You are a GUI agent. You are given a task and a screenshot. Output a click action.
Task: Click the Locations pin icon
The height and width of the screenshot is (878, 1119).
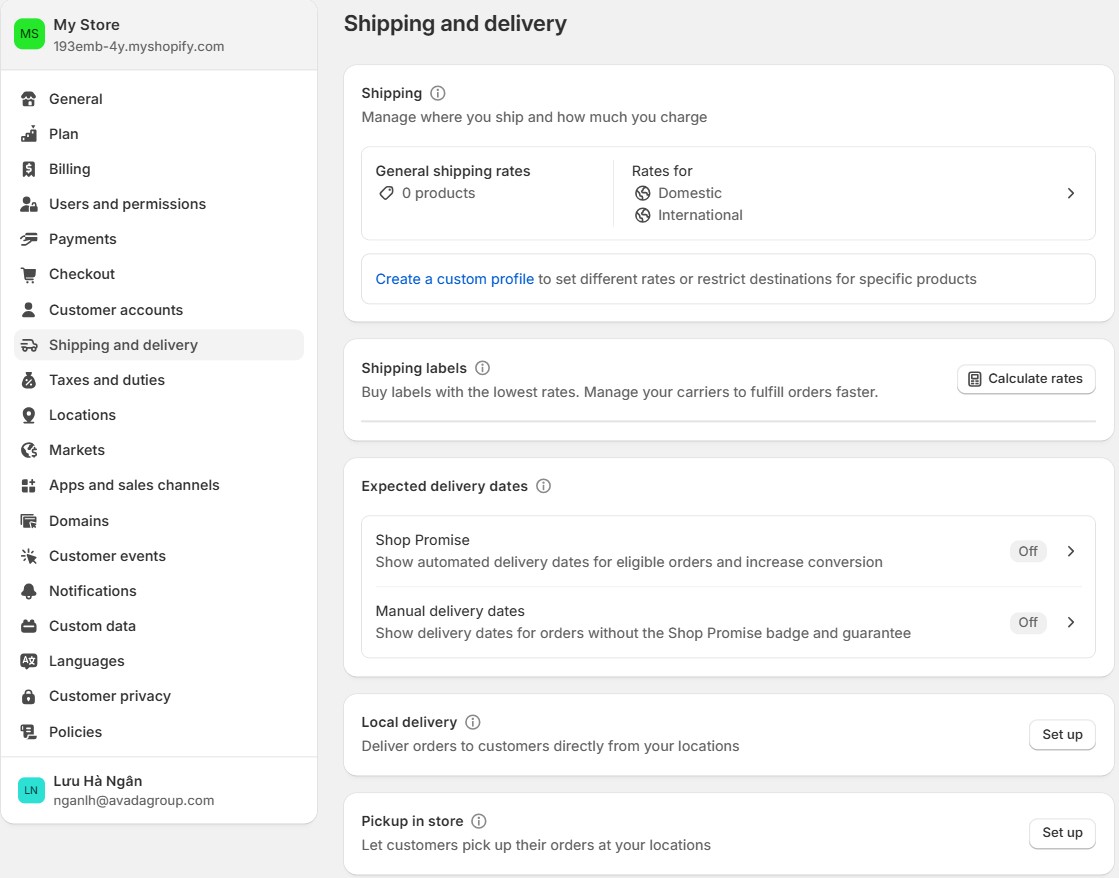[x=29, y=415]
